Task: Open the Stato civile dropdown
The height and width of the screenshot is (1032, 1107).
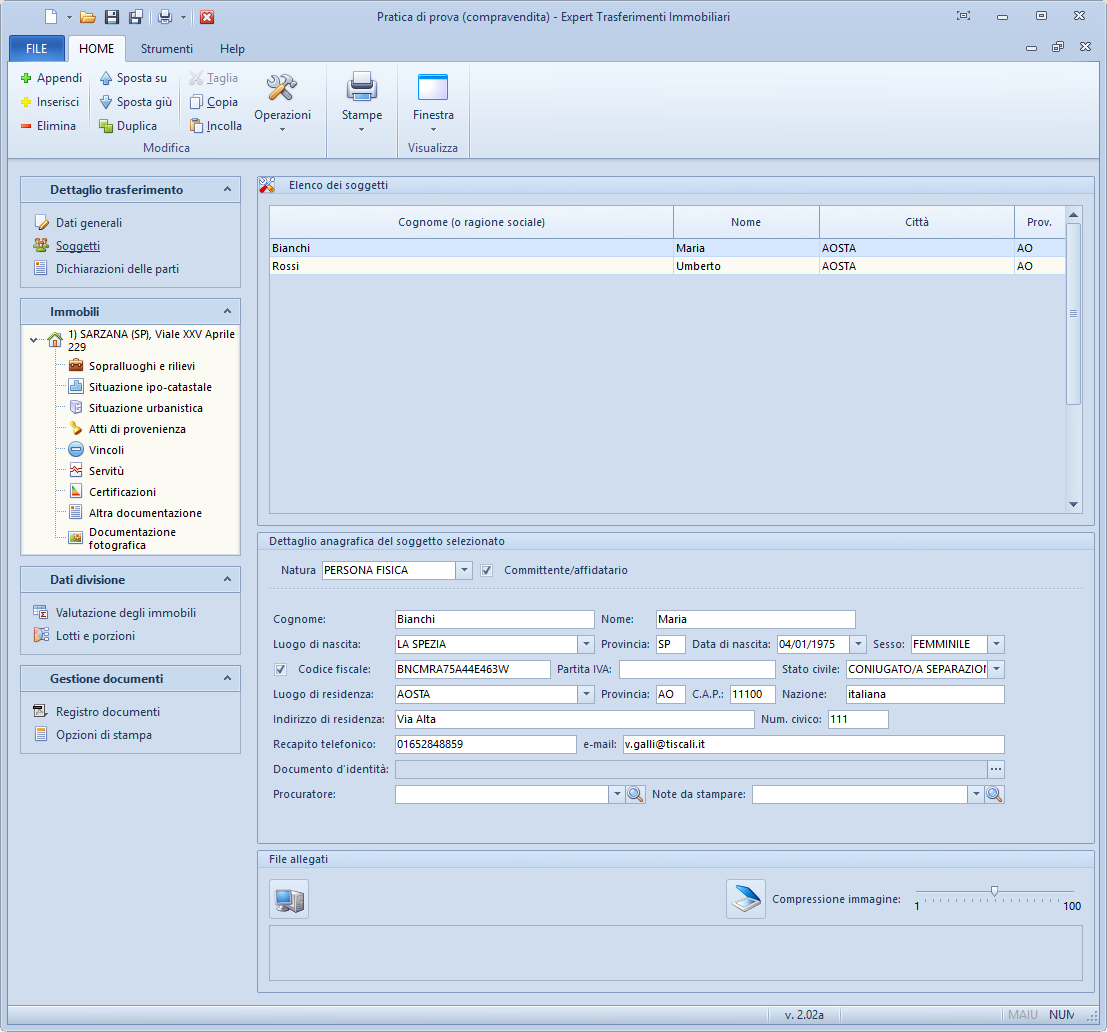Action: click(x=996, y=669)
